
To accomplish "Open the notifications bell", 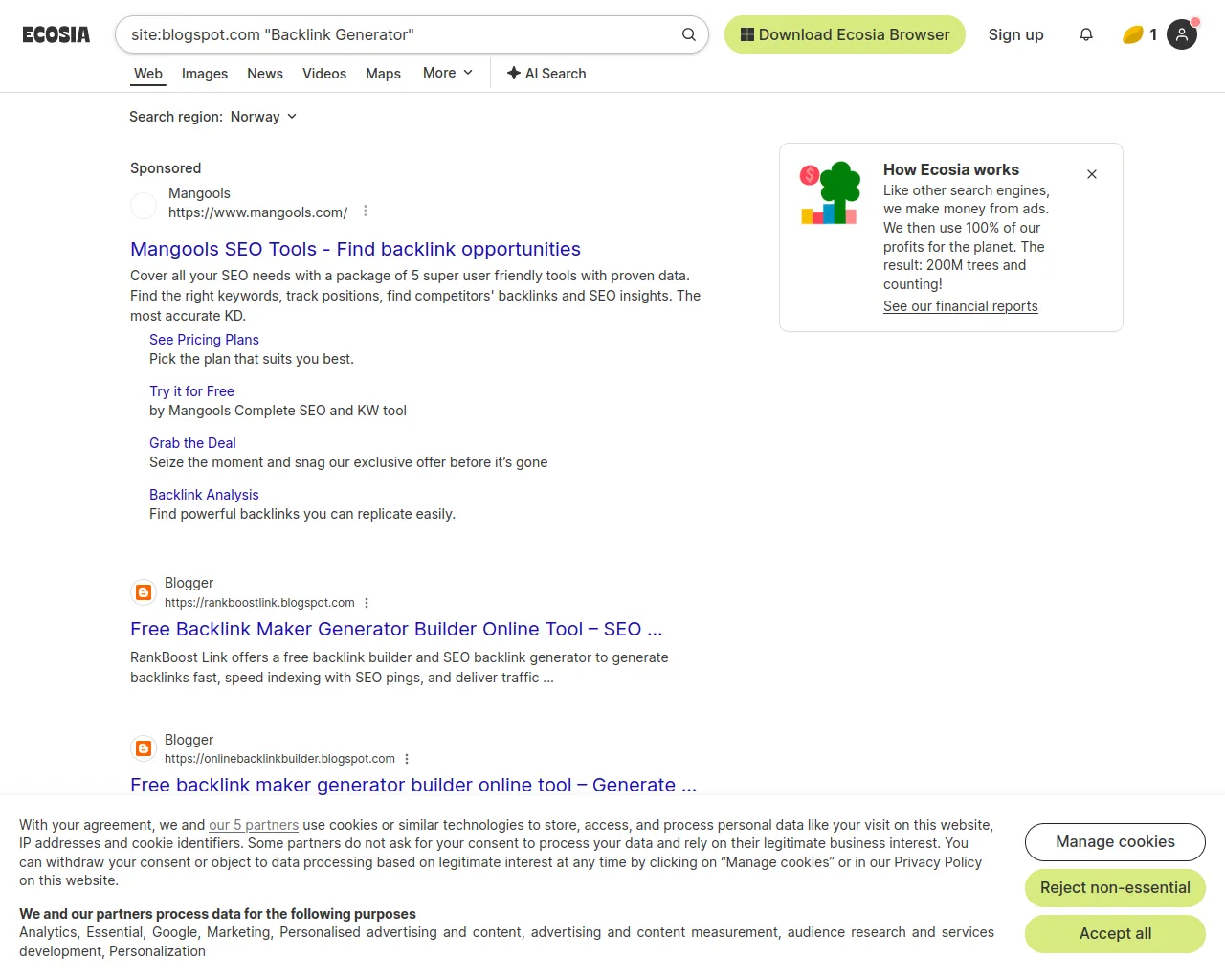I will (1086, 34).
